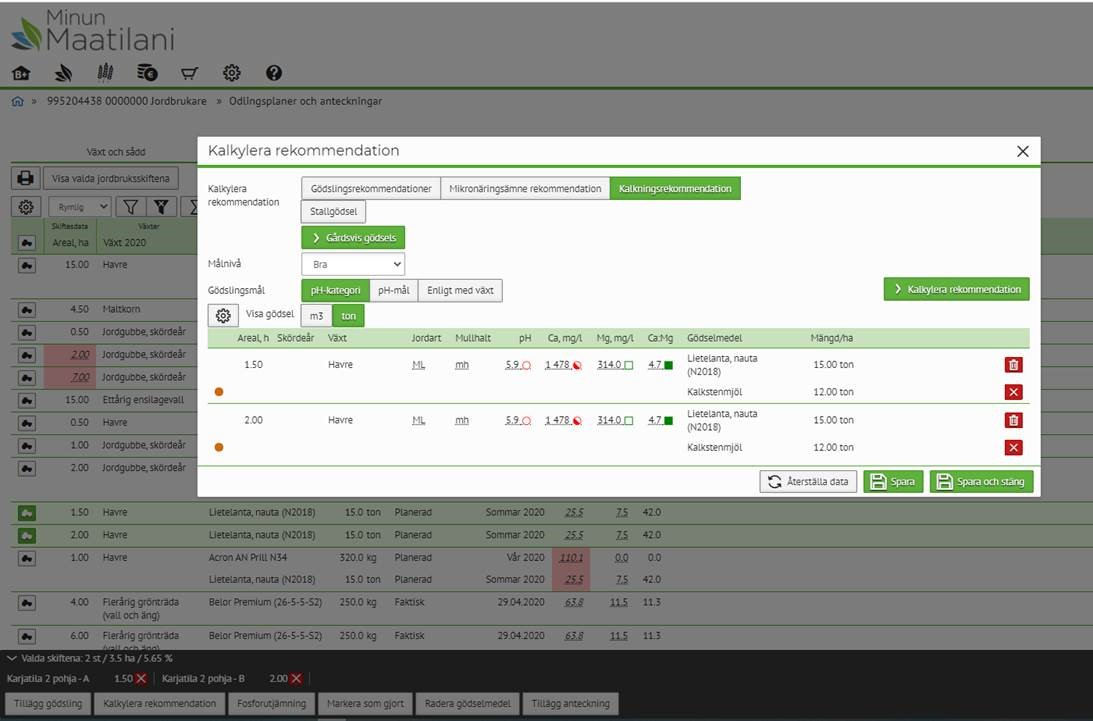
Task: Open the Målnivå dropdown showing Bra
Action: pyautogui.click(x=353, y=264)
